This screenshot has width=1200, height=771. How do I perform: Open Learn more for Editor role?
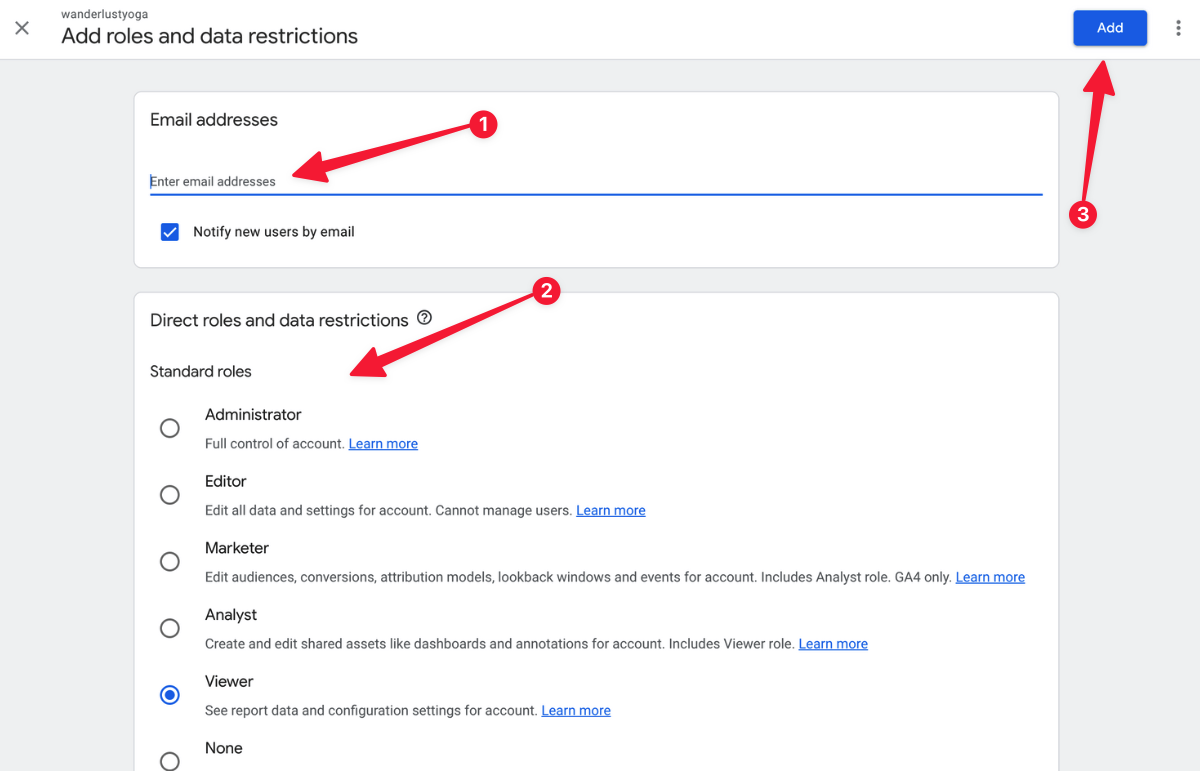610,510
